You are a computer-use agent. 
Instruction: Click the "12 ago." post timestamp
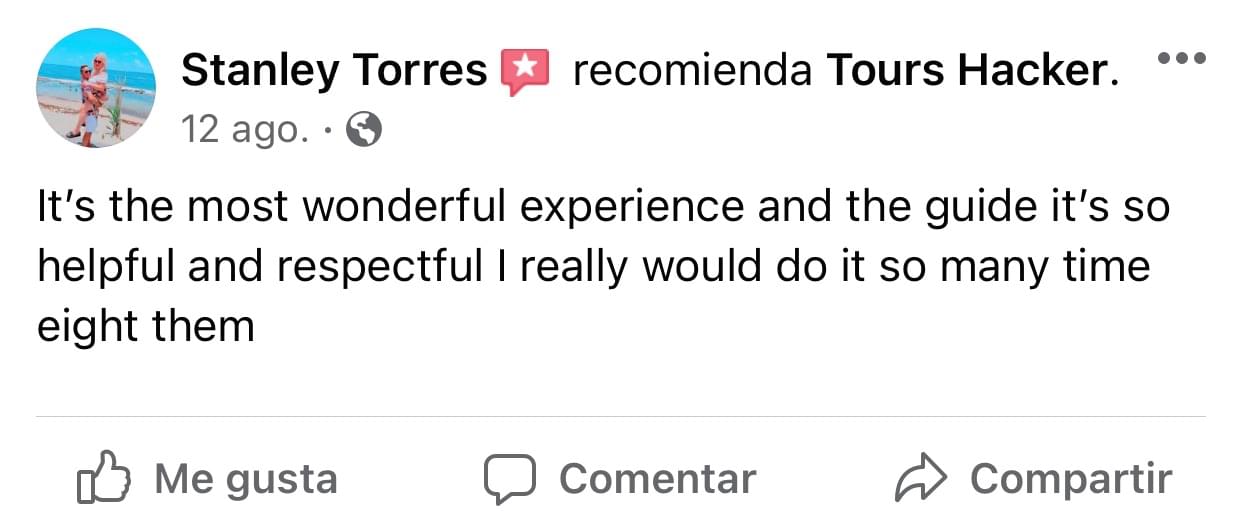point(243,130)
